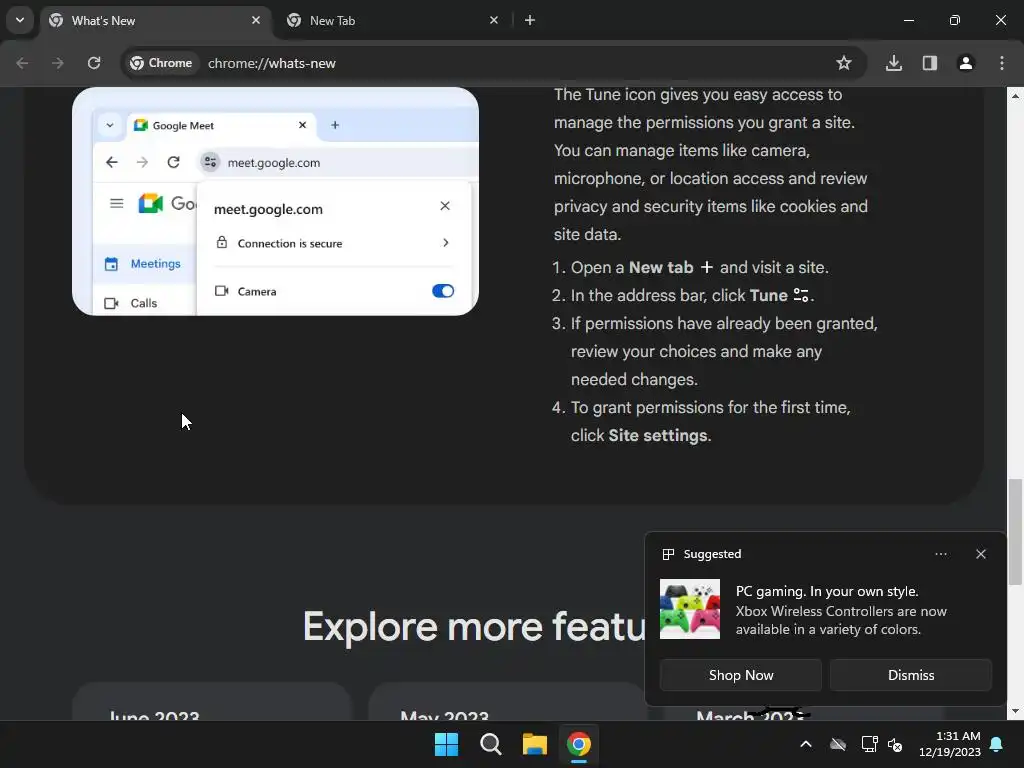Open the Downloads icon in toolbar
Screen dimensions: 1024x768
894,63
